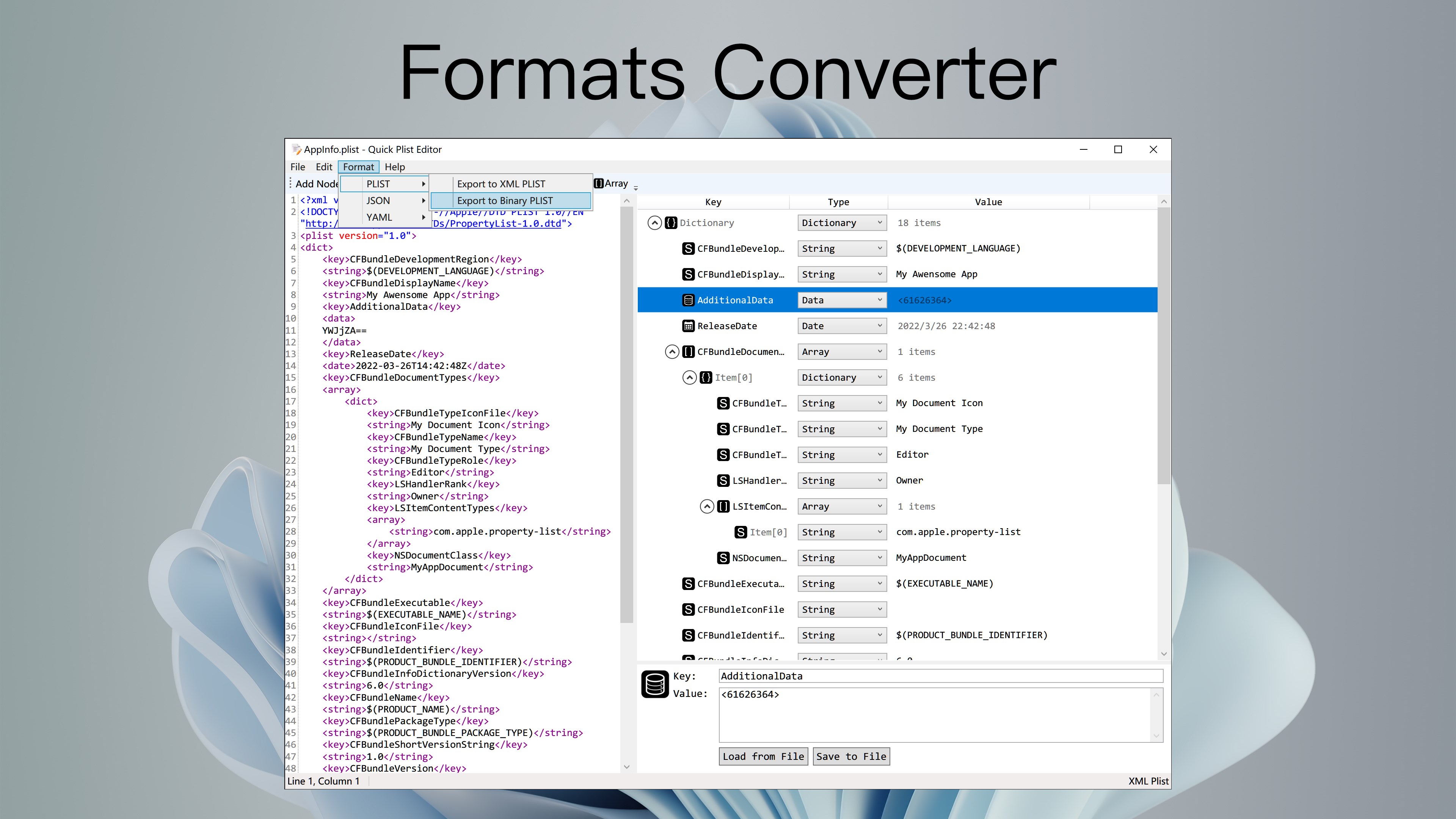Image resolution: width=1456 pixels, height=819 pixels.
Task: Click the large database icon beside Key field
Action: [655, 684]
